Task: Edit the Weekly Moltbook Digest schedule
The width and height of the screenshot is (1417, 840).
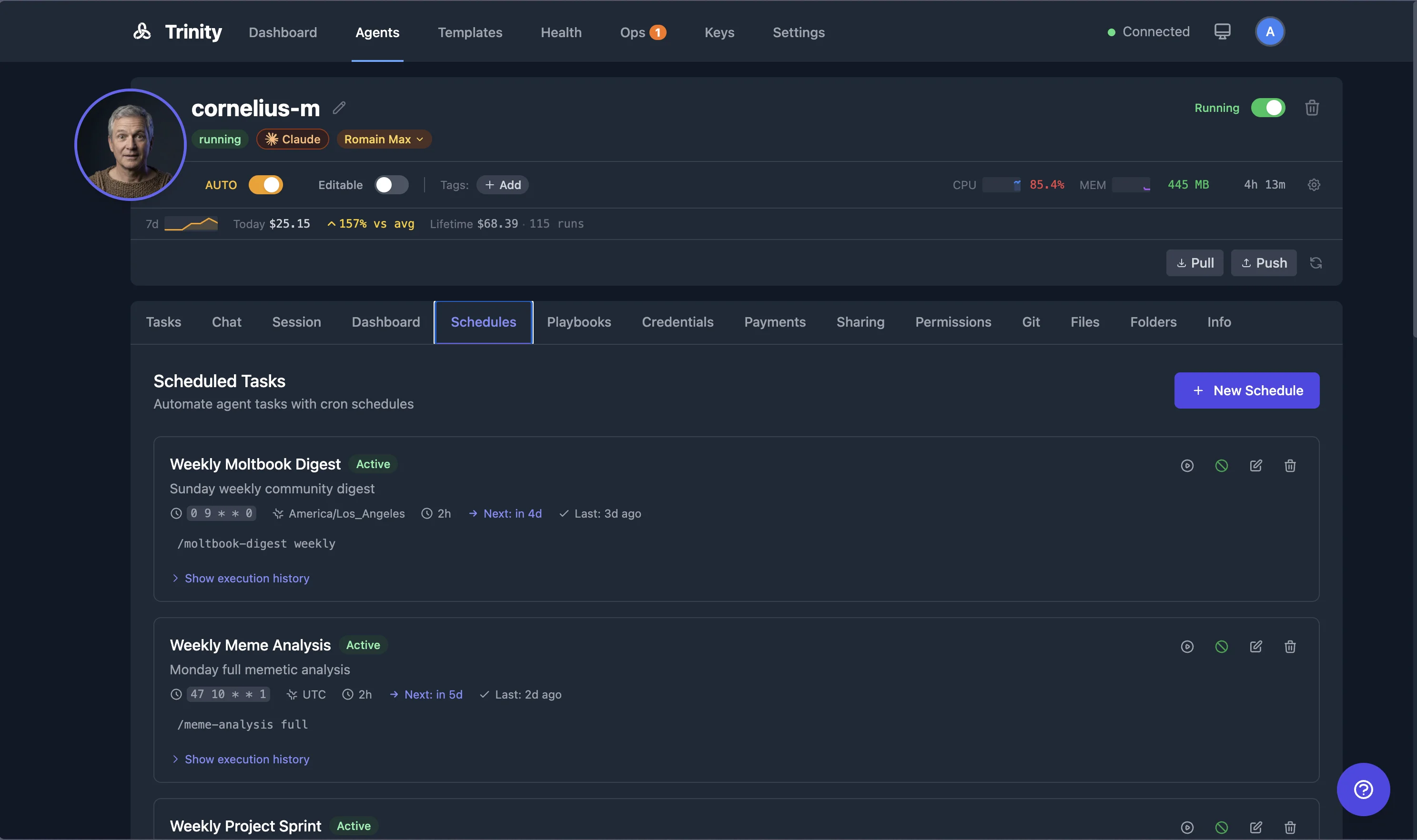Action: coord(1255,465)
